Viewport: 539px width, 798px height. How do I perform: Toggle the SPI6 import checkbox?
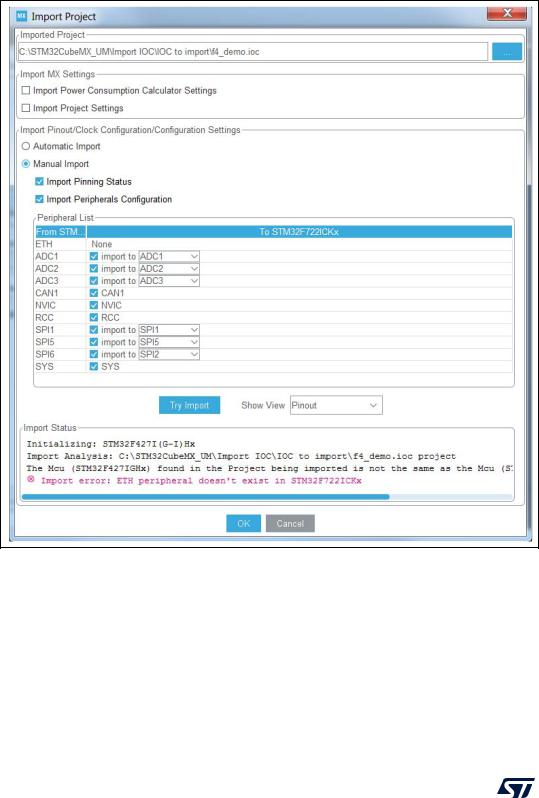tap(94, 354)
